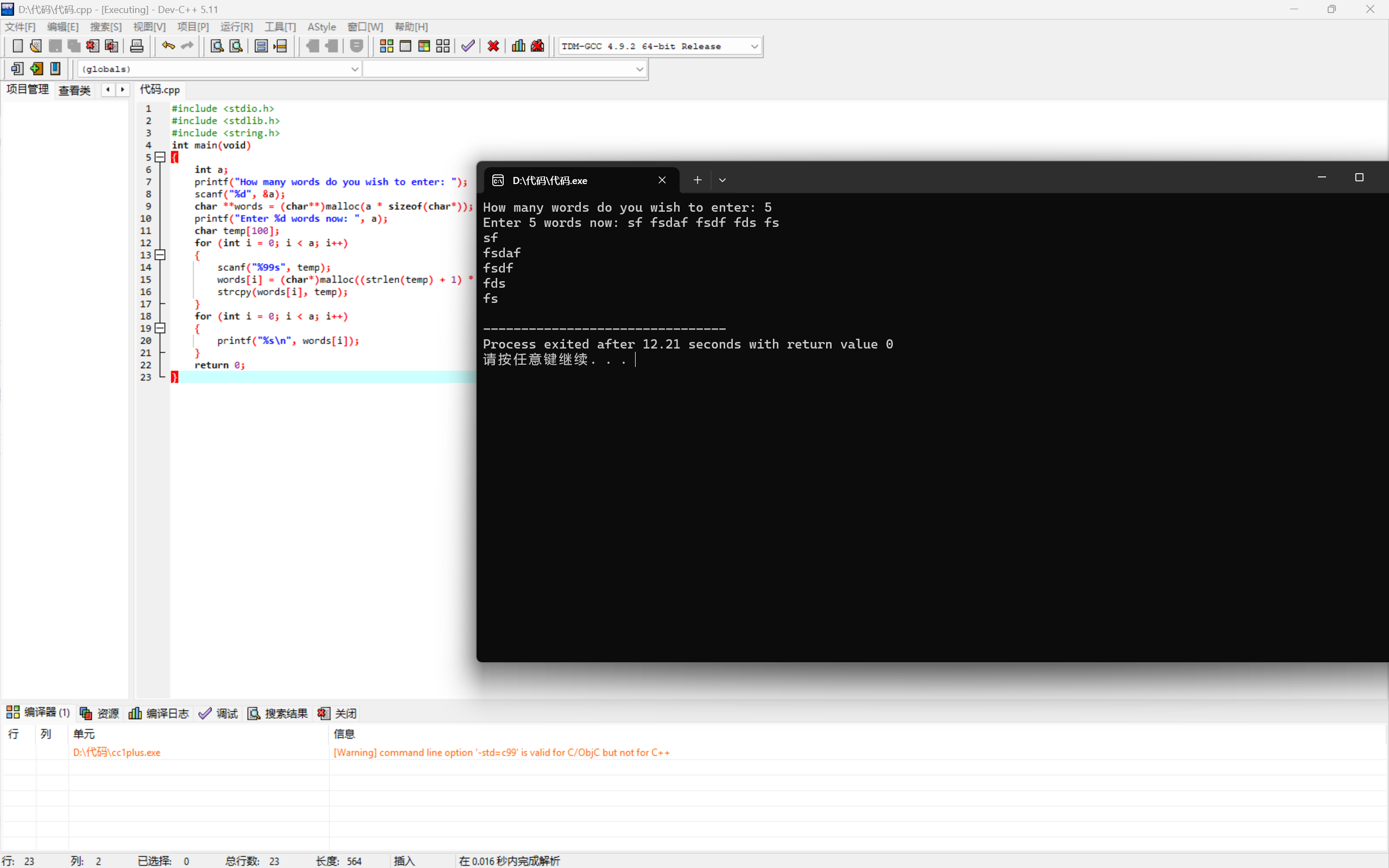
Task: Click the 关闭 button in bottom panel
Action: (x=338, y=713)
